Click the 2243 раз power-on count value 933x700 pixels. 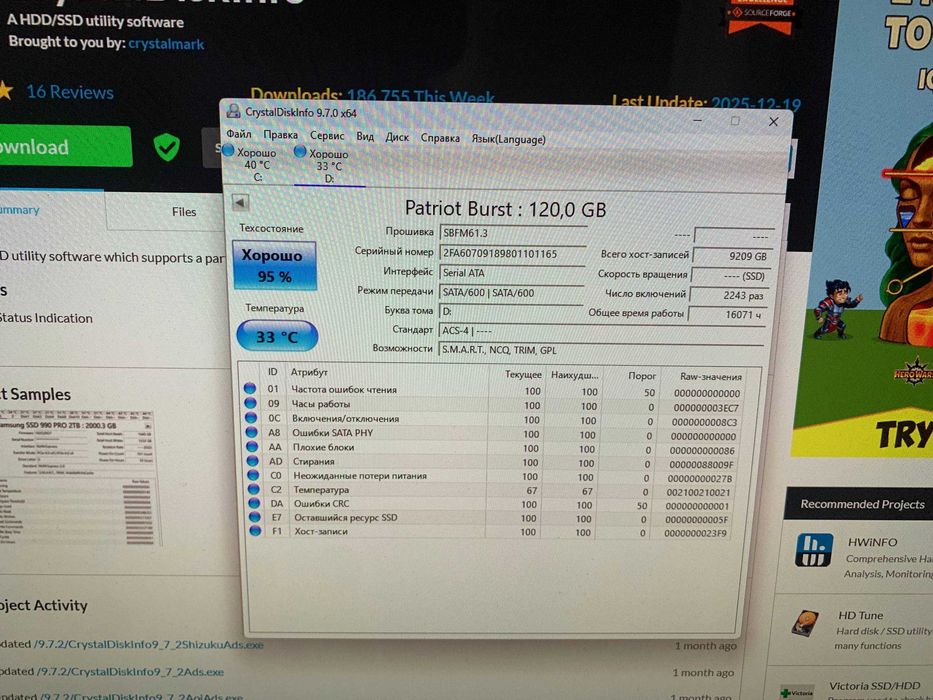click(730, 295)
